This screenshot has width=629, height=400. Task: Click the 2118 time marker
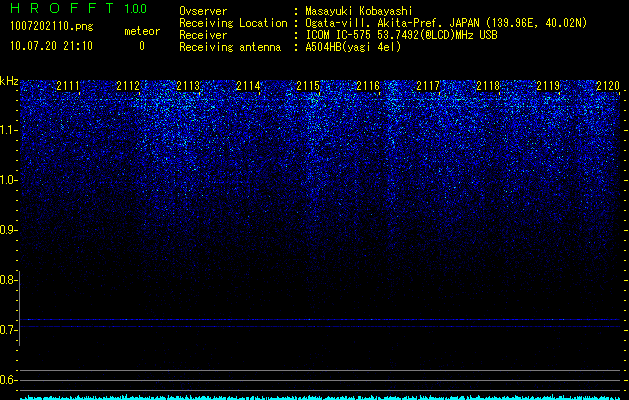point(488,86)
